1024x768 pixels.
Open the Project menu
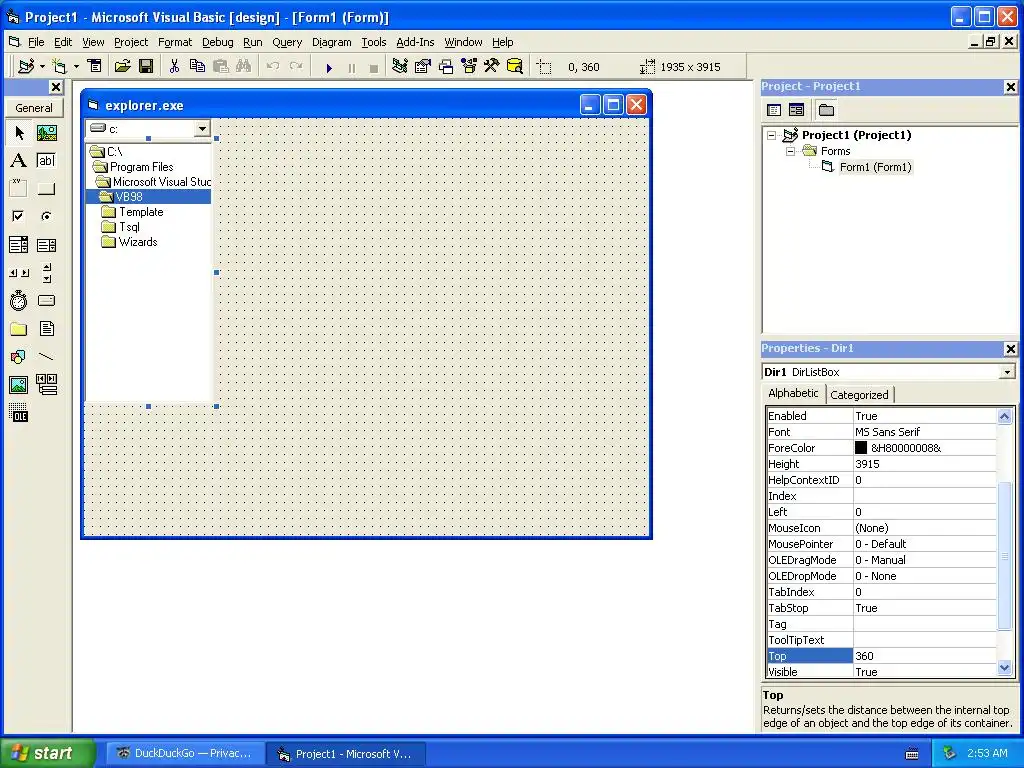[x=131, y=42]
